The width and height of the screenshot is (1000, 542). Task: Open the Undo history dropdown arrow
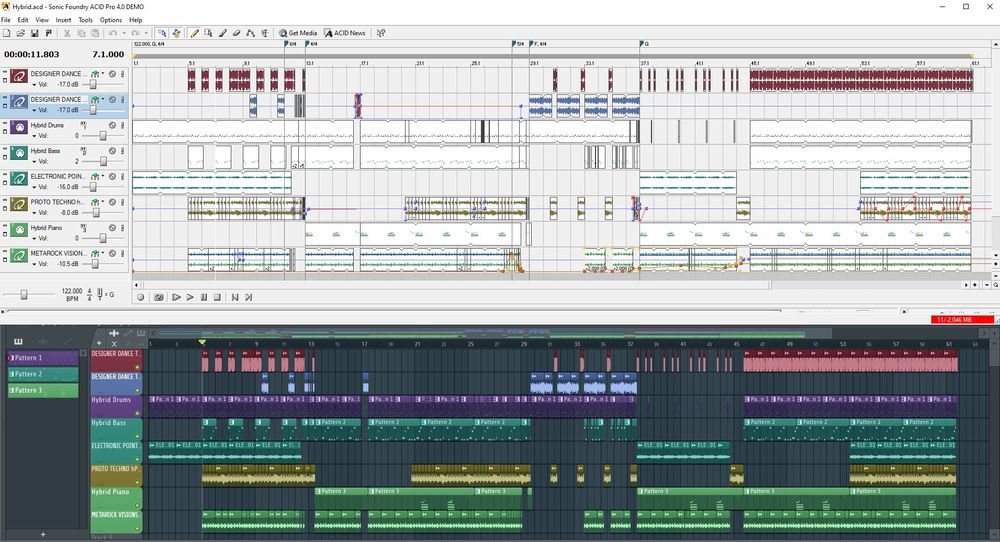(123, 33)
